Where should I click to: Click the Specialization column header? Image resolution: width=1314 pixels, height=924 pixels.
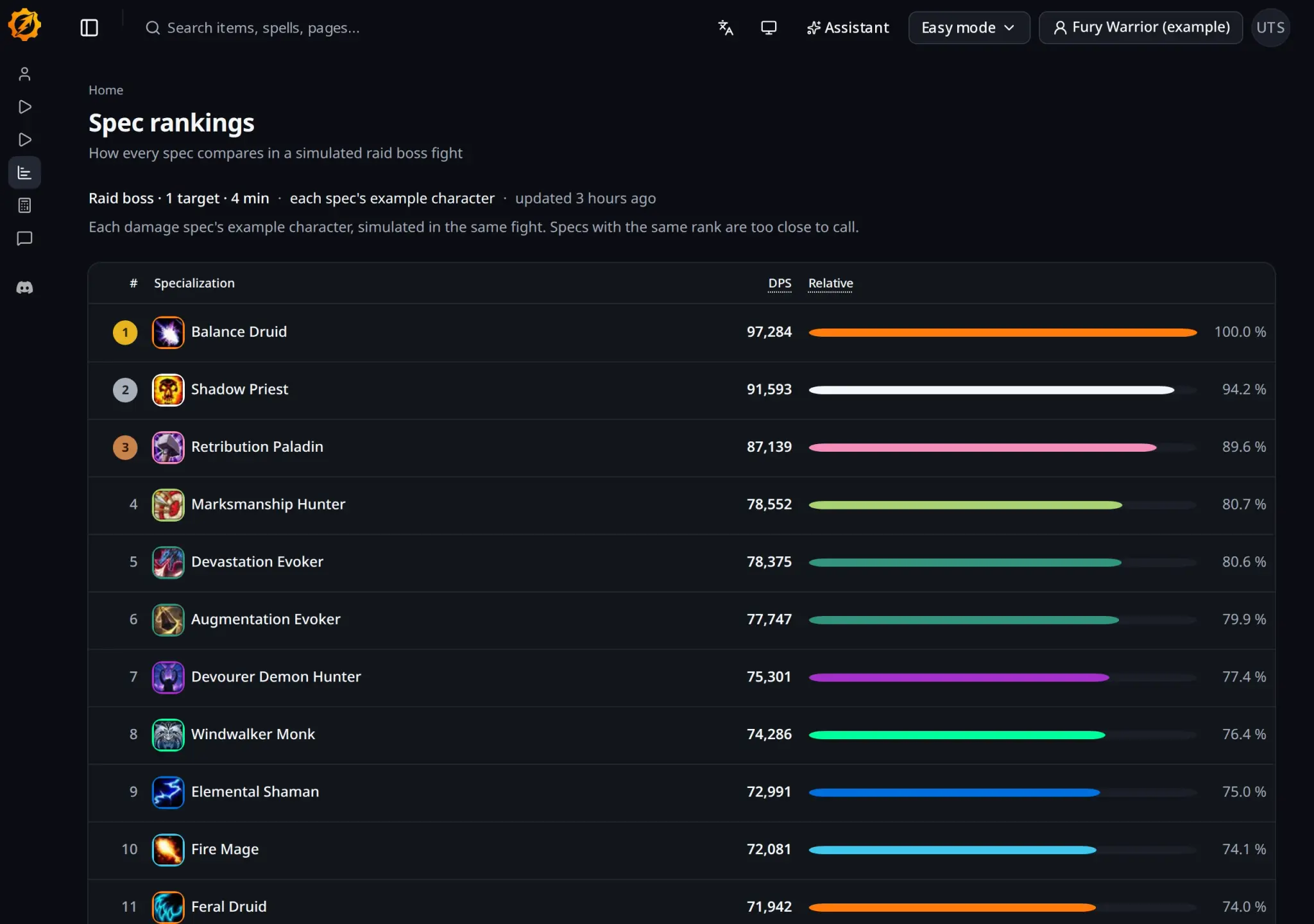194,283
